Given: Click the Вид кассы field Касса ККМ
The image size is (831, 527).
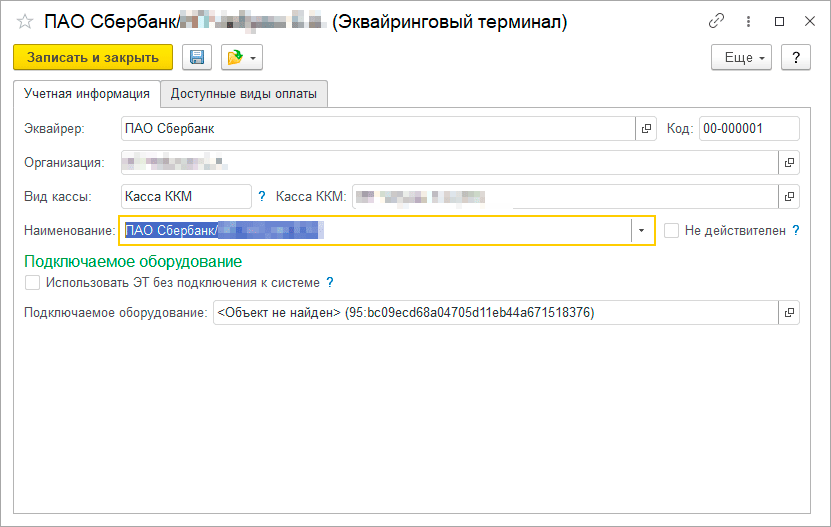Looking at the screenshot, I should pyautogui.click(x=186, y=196).
